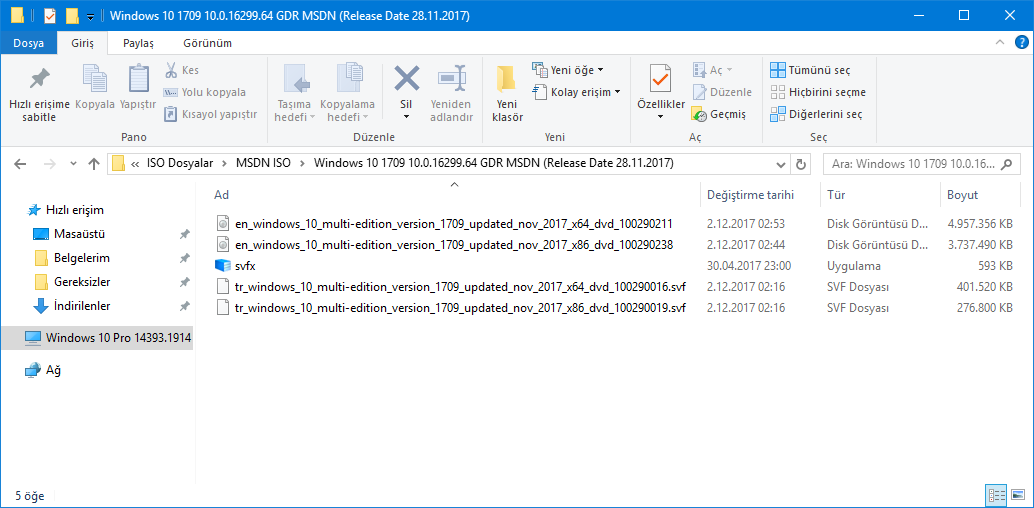Click ISO Dosyalar in the address path
The image size is (1034, 508).
179,163
